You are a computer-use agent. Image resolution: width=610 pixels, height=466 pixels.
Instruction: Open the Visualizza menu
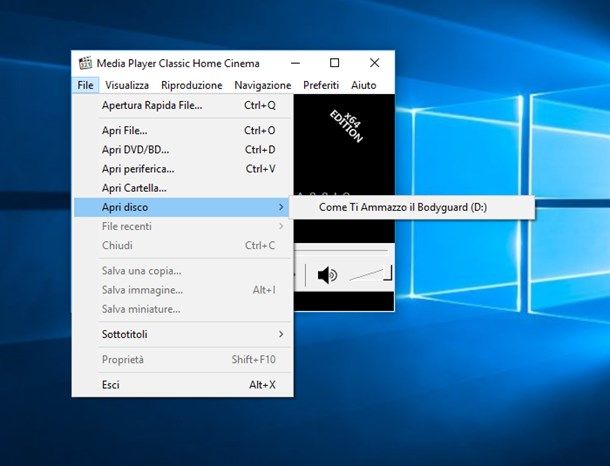coord(127,86)
